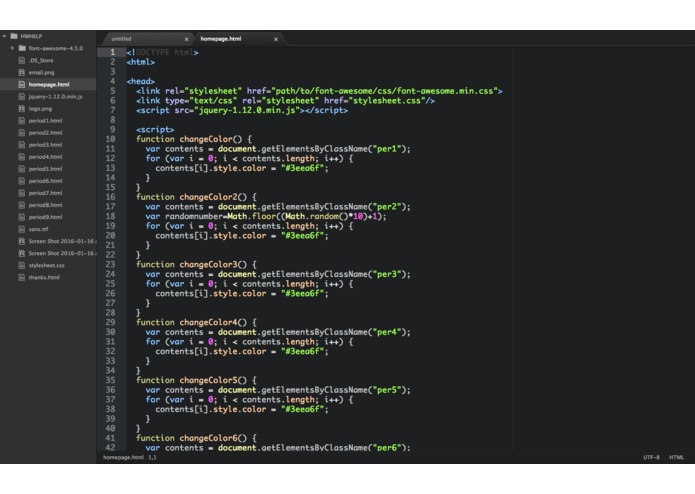This screenshot has height=494, width=695.
Task: Click the .DS_Store file icon
Action: click(22, 60)
